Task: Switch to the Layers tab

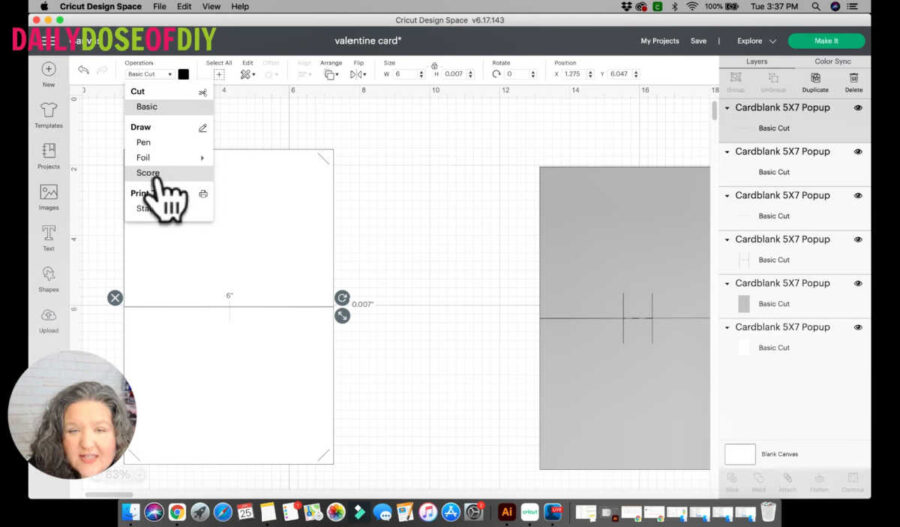Action: [x=757, y=61]
